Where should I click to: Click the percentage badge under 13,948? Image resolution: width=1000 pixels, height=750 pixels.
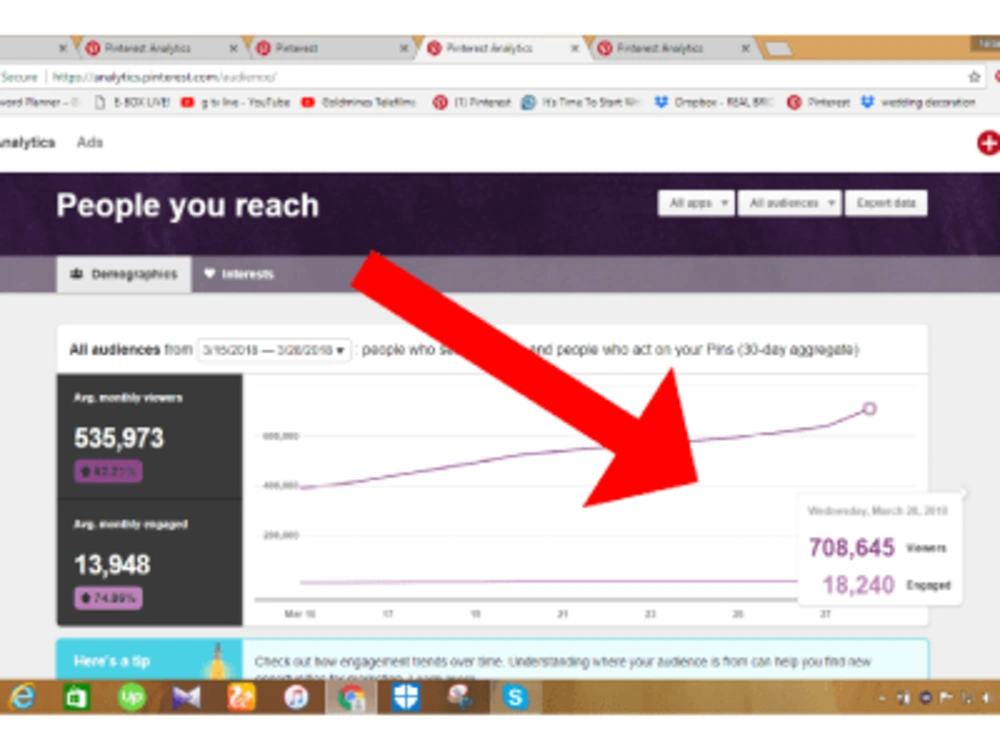click(108, 598)
